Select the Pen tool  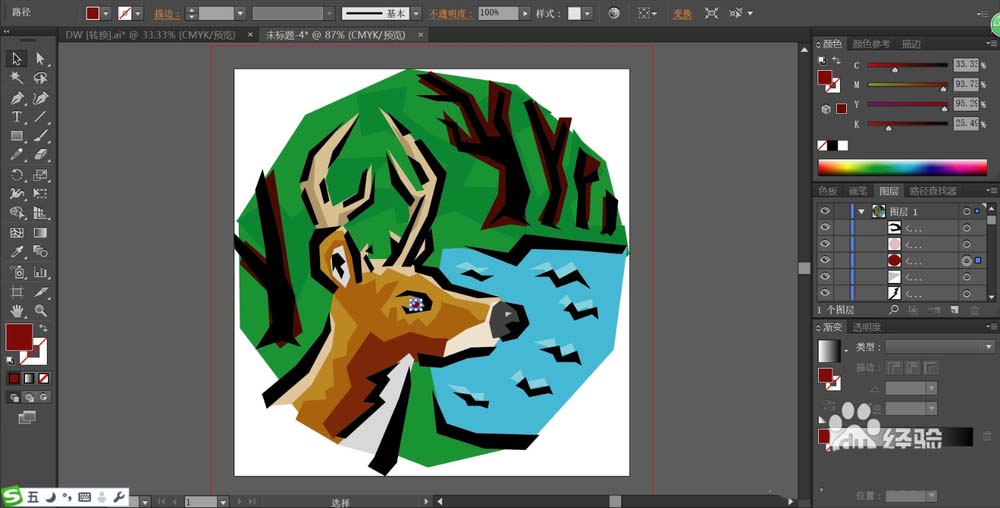click(x=17, y=98)
